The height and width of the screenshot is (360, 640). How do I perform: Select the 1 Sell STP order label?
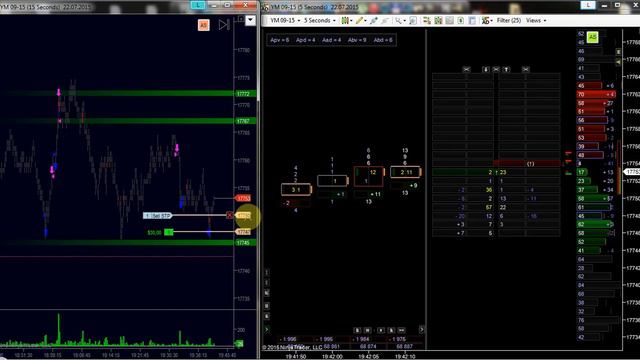[157, 216]
